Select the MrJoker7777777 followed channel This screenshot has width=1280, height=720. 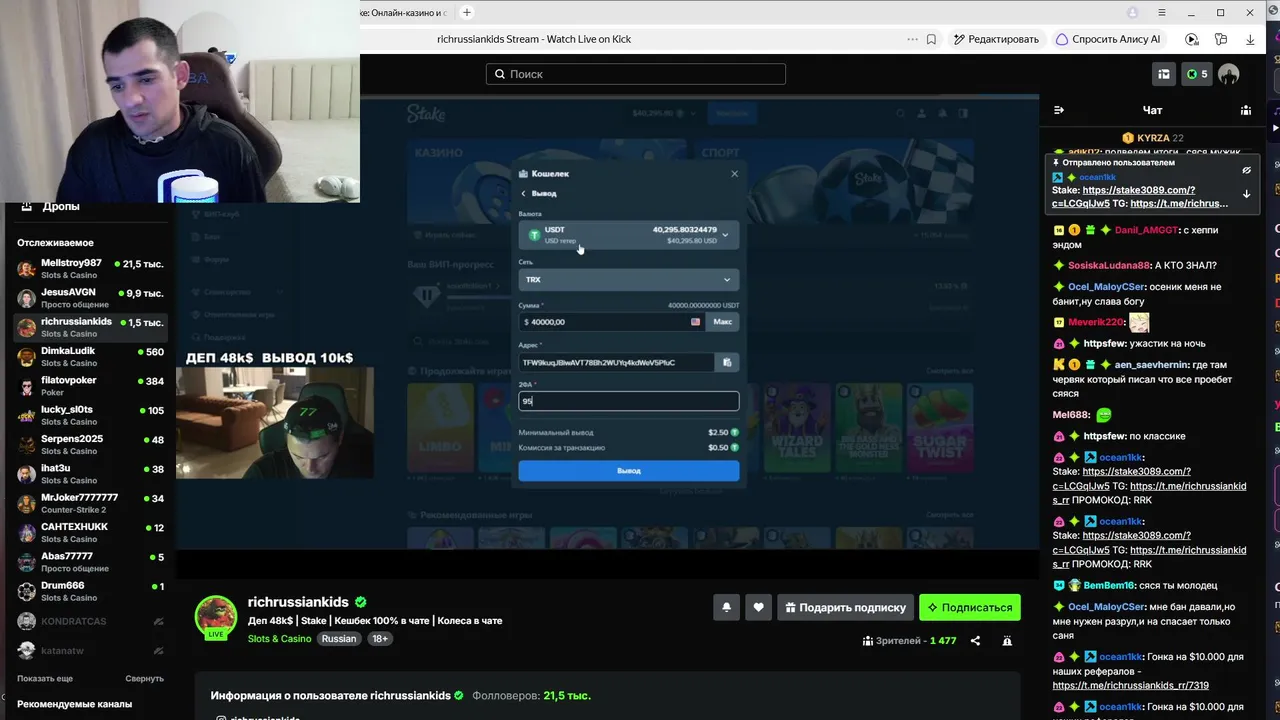[90, 503]
